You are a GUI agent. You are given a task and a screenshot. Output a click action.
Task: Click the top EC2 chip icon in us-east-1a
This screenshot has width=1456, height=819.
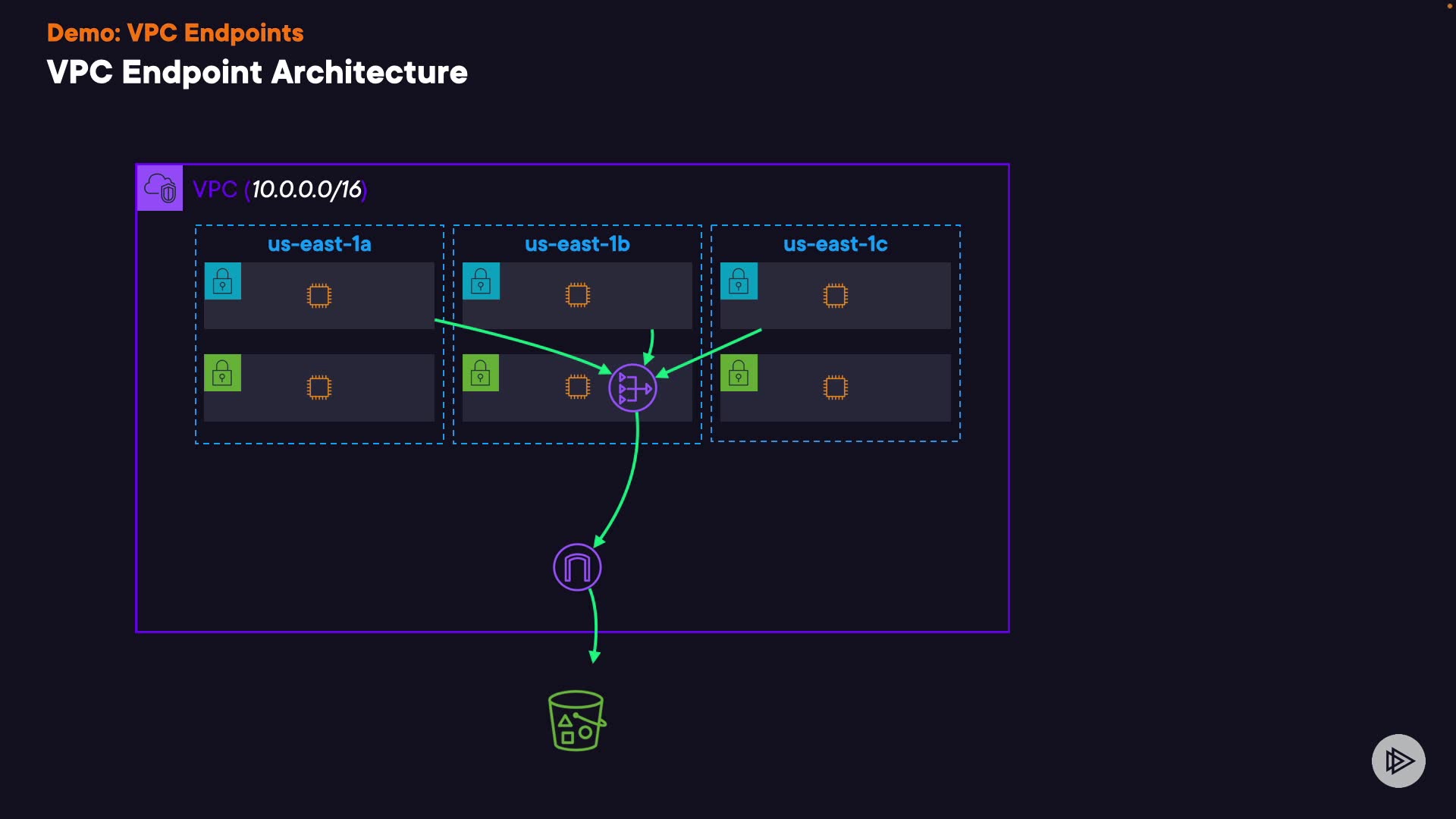coord(319,296)
